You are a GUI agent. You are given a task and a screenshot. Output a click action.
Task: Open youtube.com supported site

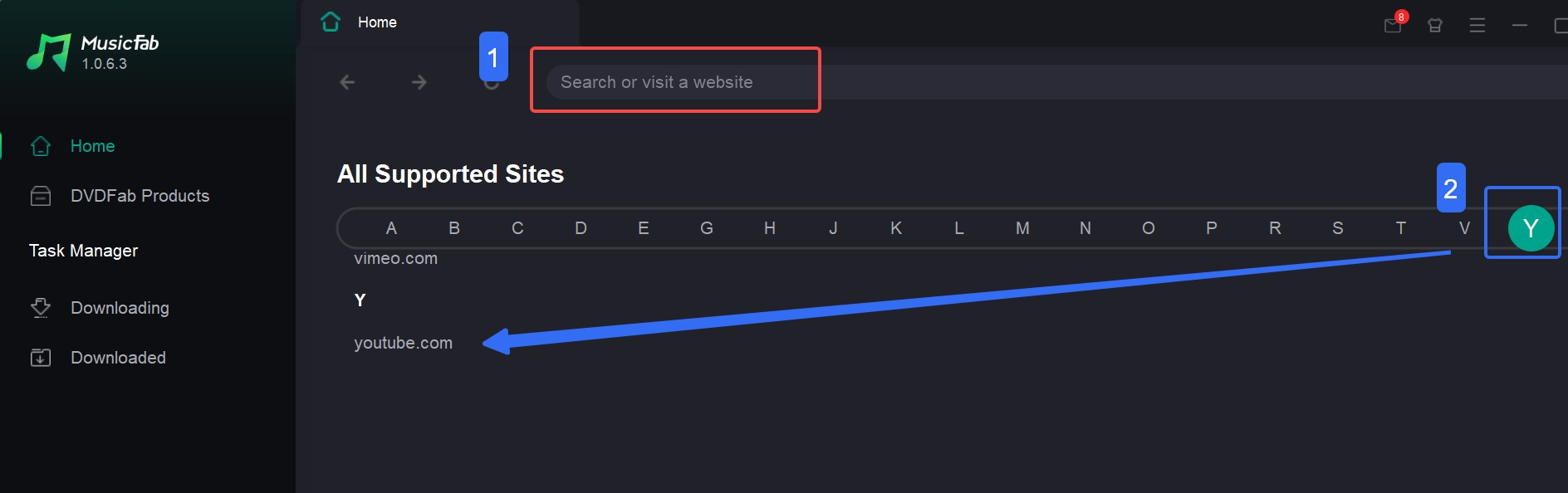click(x=404, y=342)
